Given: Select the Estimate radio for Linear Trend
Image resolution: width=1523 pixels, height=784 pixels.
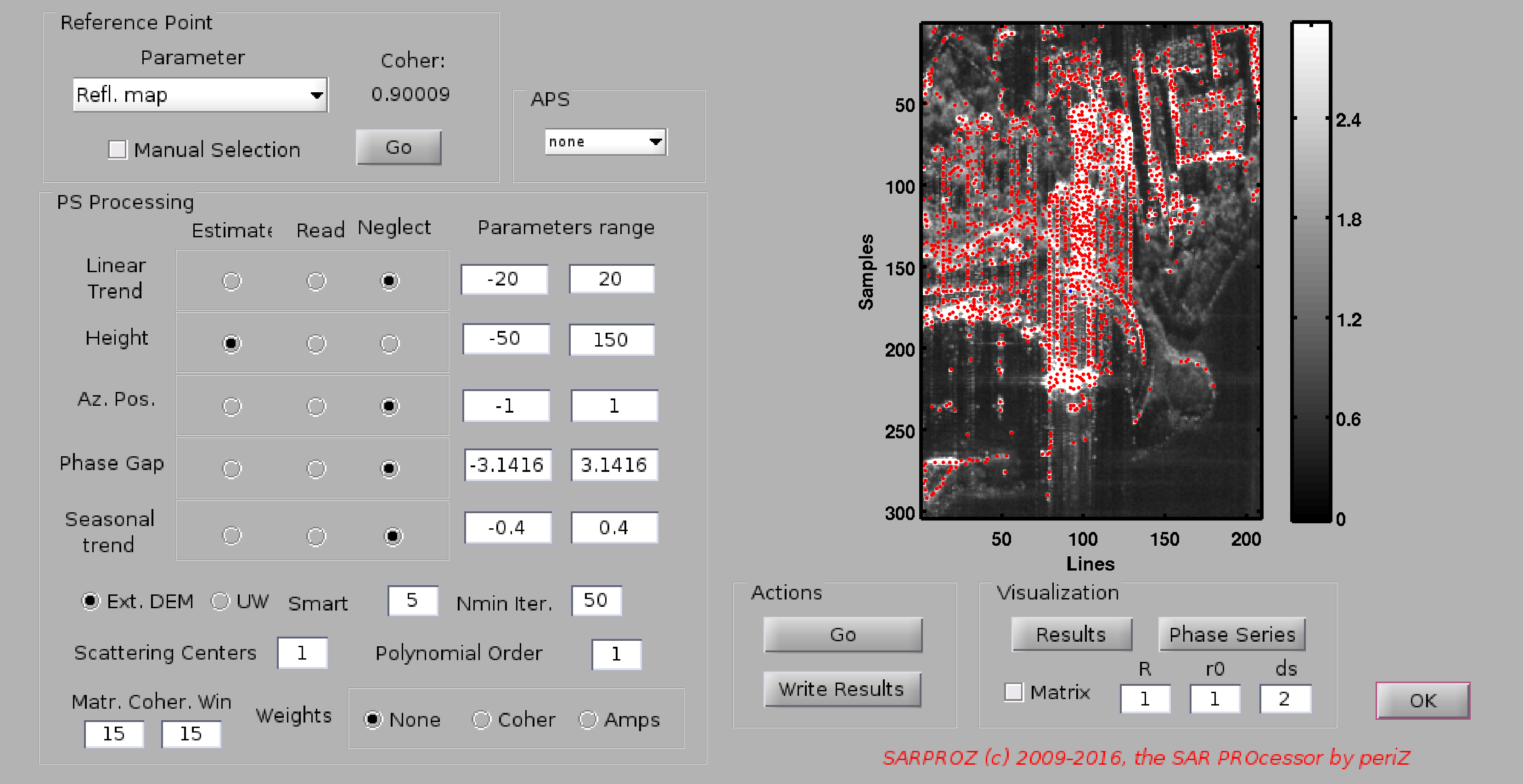Looking at the screenshot, I should (231, 281).
